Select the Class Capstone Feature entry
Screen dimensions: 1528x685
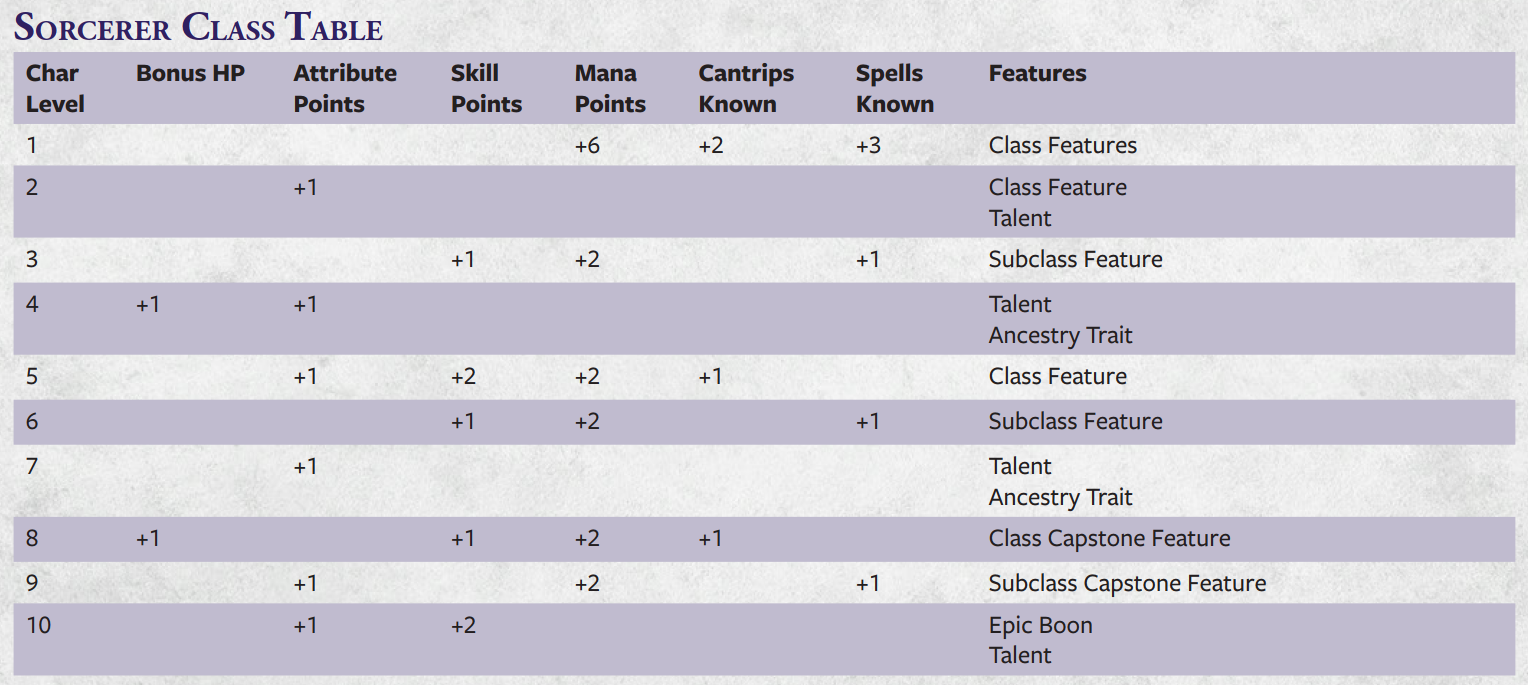coord(1110,538)
